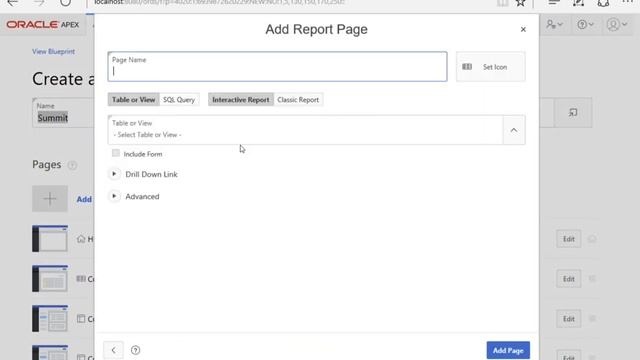Image resolution: width=640 pixels, height=360 pixels.
Task: Click the Summit application Name field
Action: point(63,113)
